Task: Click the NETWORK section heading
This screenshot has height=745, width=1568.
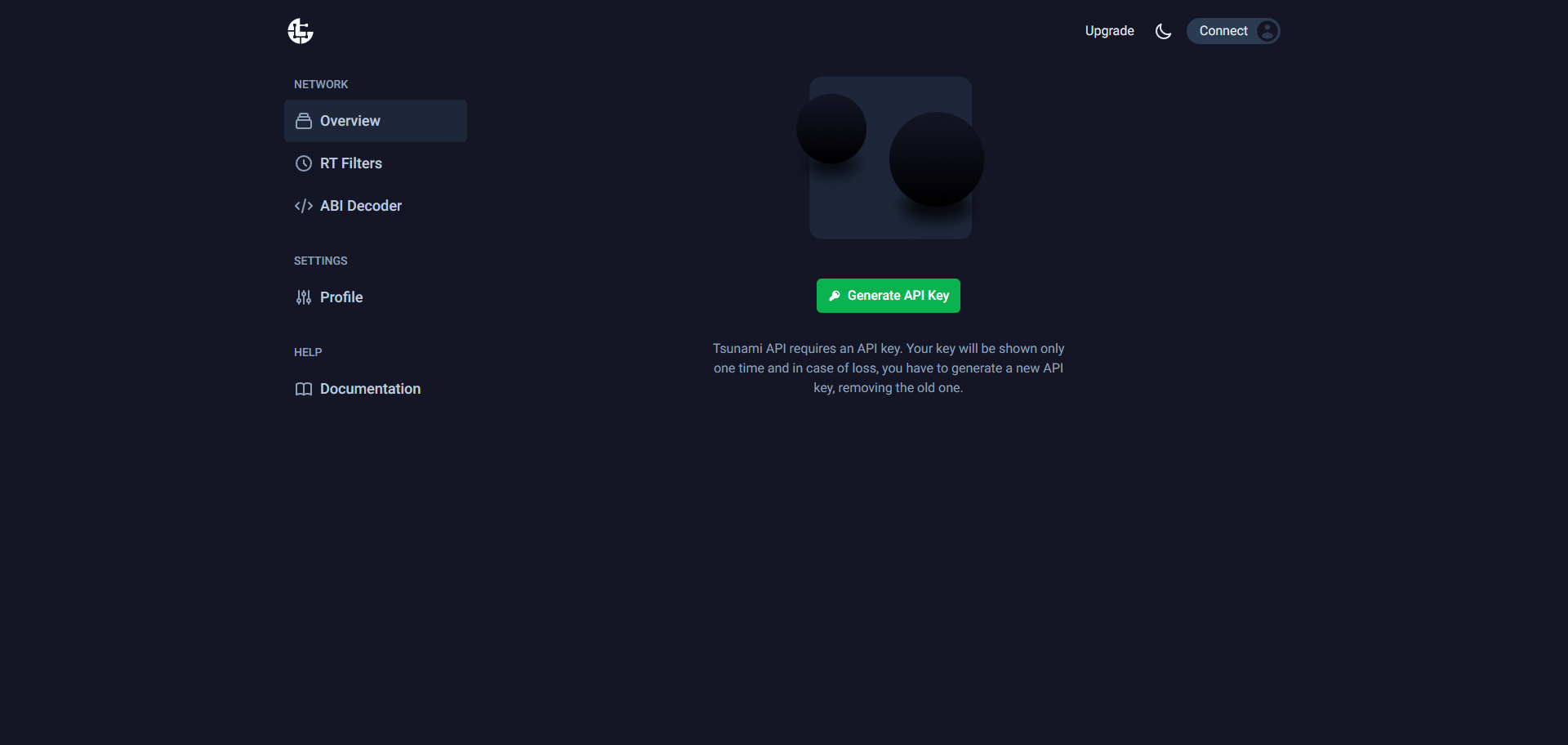Action: [x=321, y=84]
